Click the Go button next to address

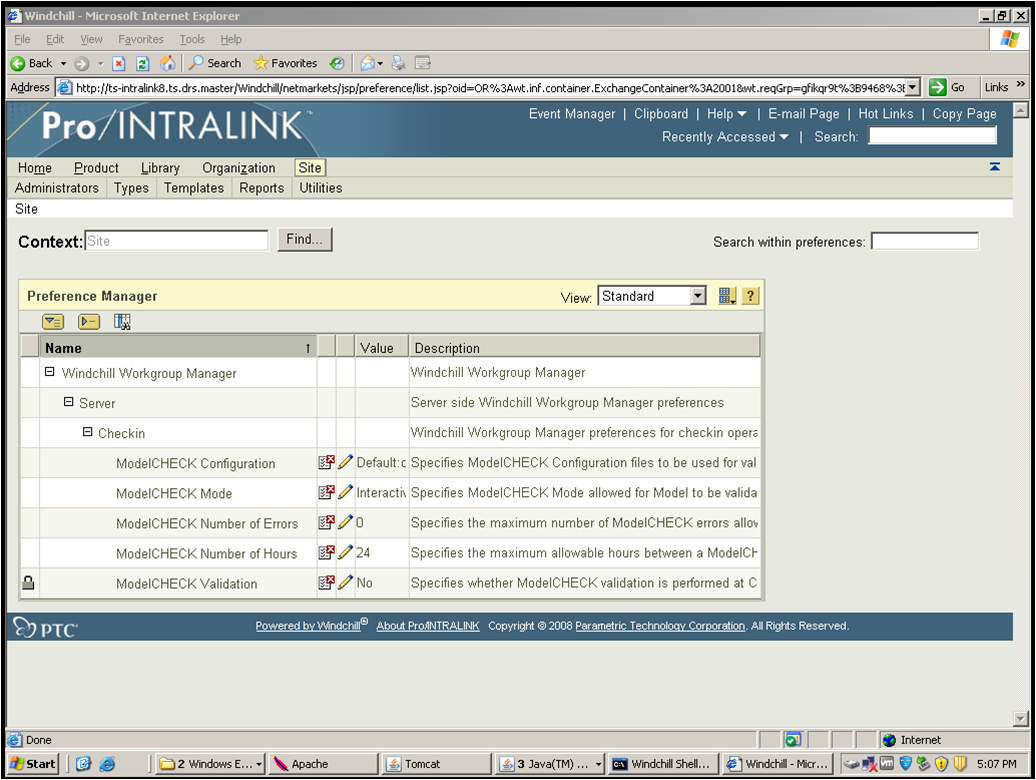coord(947,87)
